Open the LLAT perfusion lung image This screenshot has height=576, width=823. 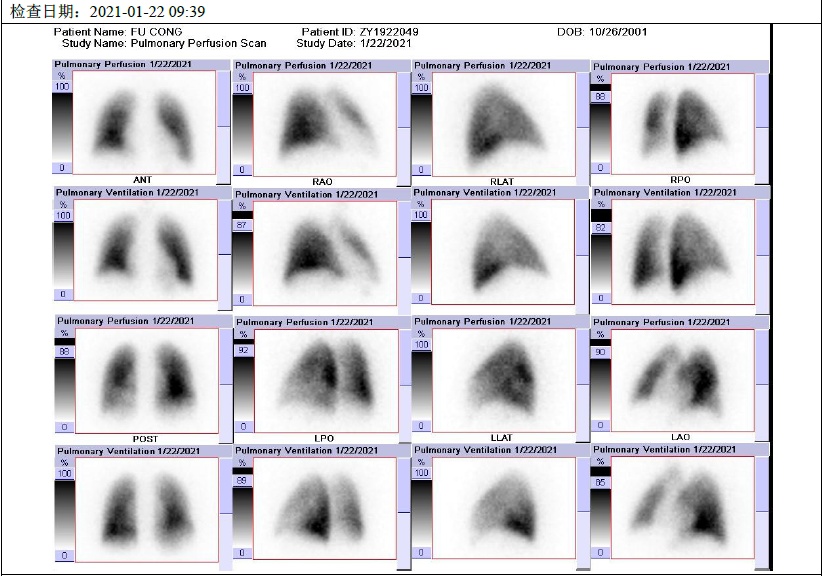(x=503, y=380)
